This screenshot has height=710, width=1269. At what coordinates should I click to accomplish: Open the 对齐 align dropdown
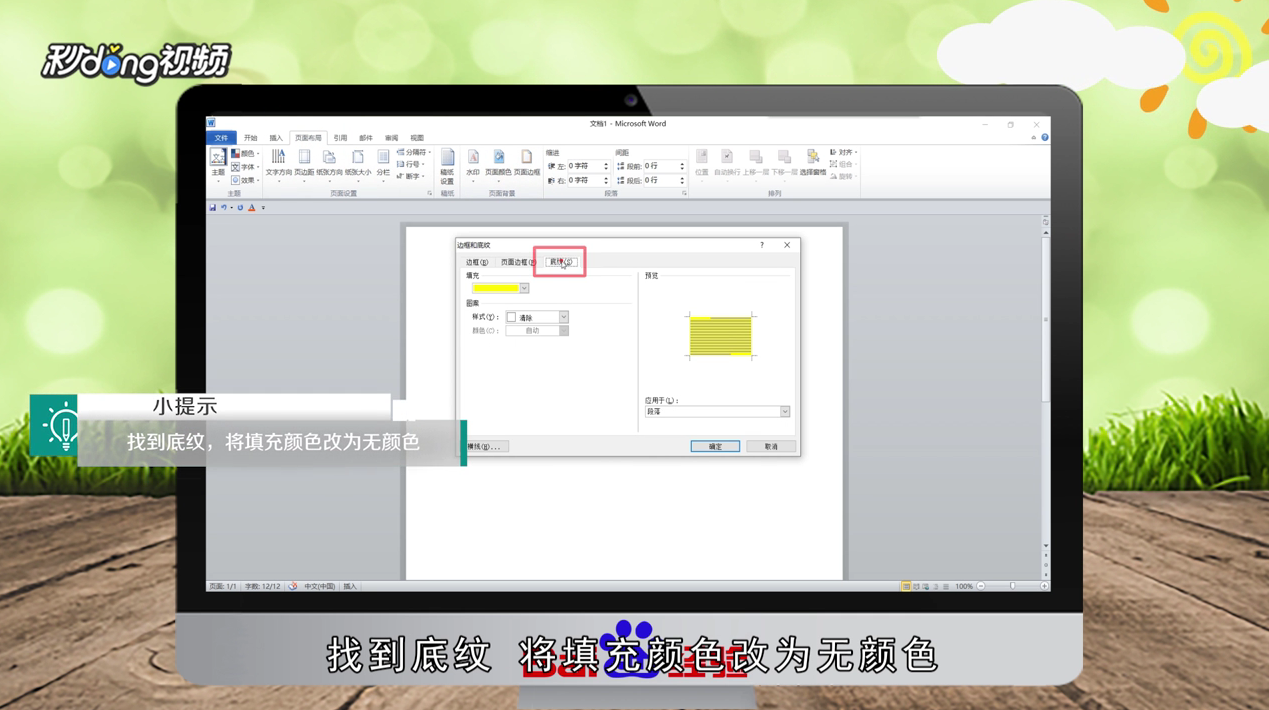coord(844,153)
